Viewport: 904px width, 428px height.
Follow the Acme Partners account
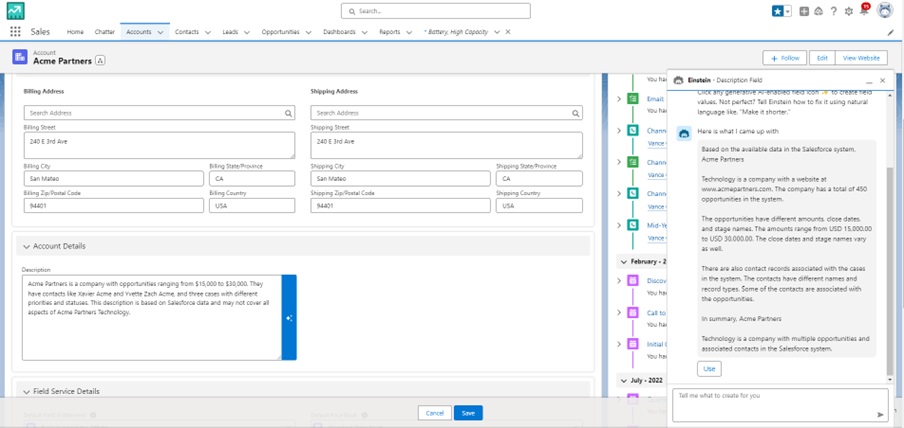(785, 58)
